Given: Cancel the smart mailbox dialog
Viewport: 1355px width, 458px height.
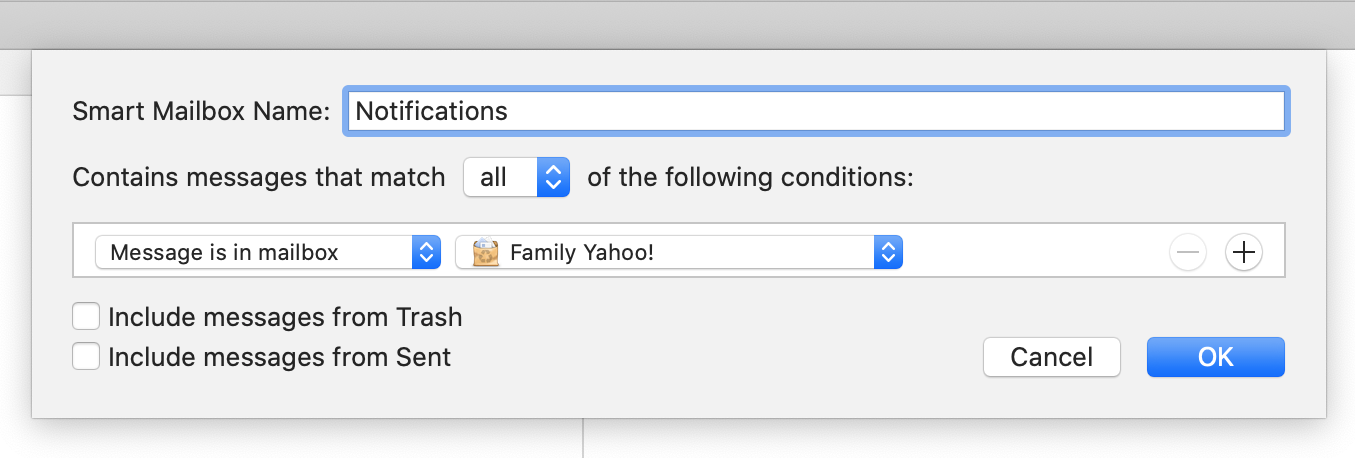Looking at the screenshot, I should pyautogui.click(x=1052, y=357).
